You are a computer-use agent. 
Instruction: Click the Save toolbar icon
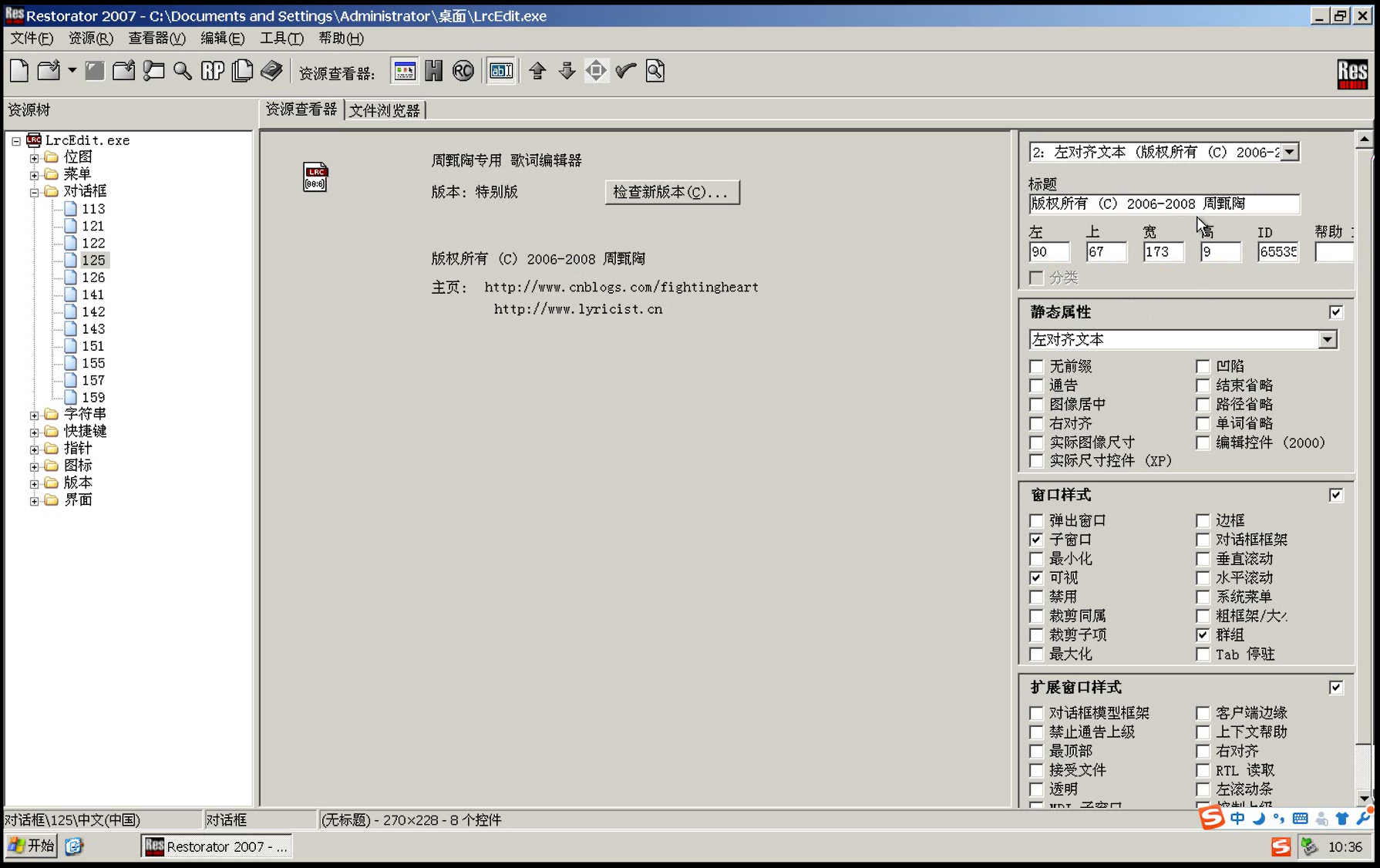point(95,71)
